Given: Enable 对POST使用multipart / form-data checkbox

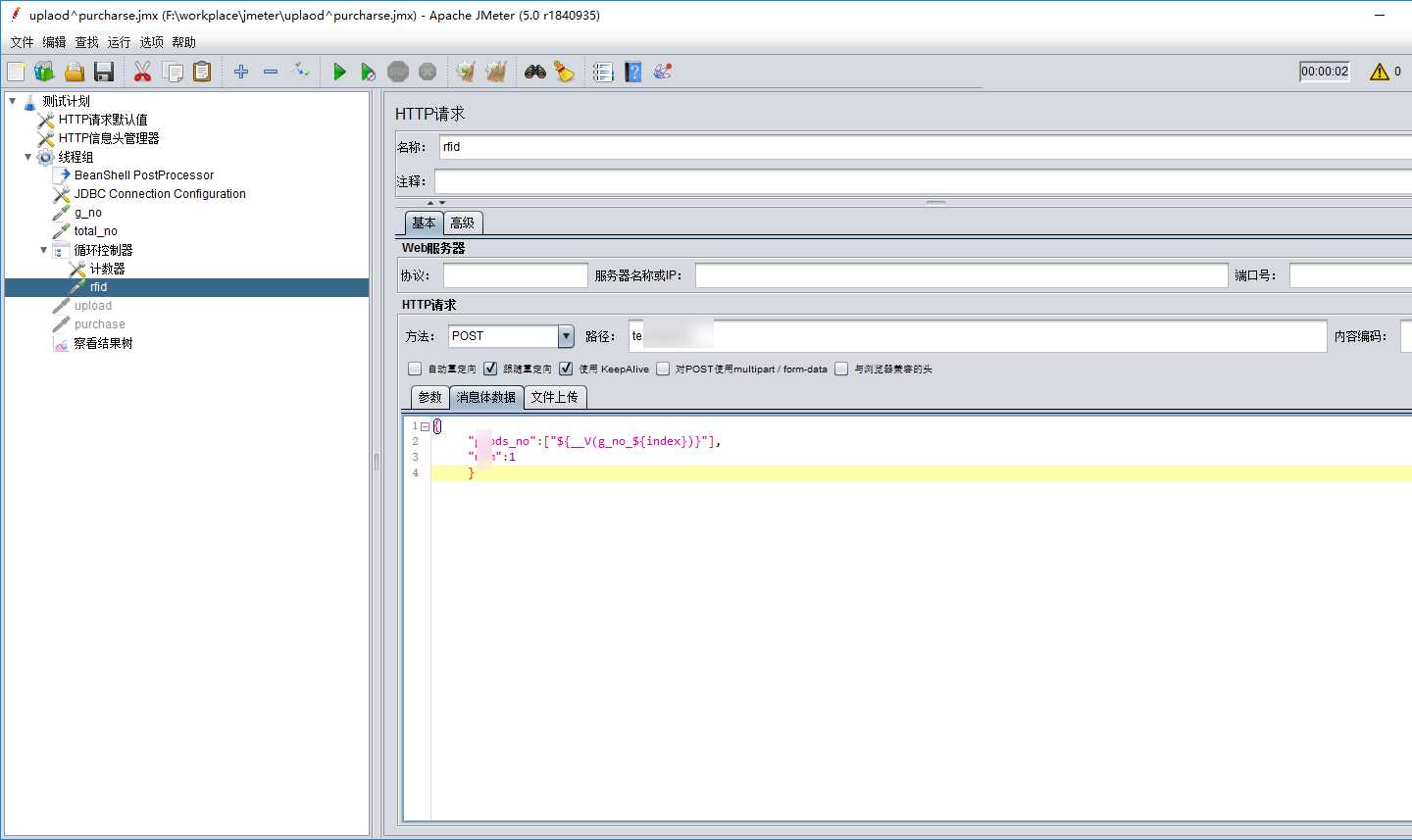Looking at the screenshot, I should [x=663, y=369].
